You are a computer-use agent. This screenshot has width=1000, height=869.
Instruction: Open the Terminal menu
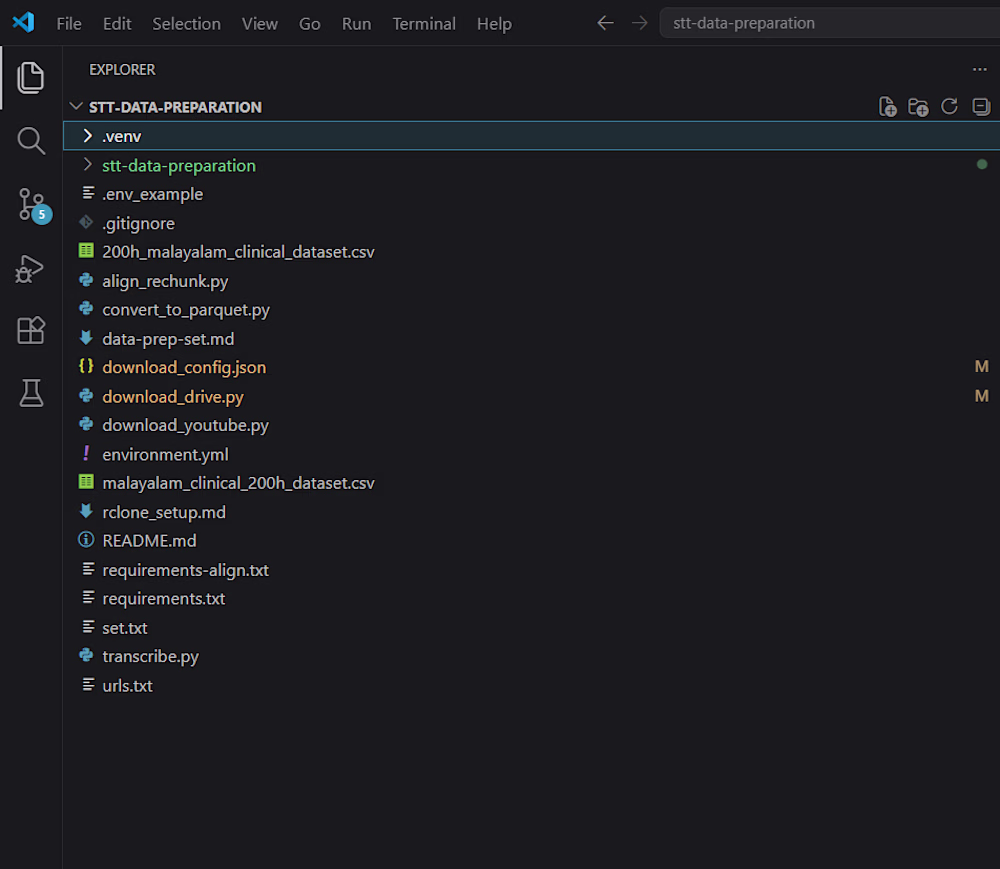coord(423,24)
